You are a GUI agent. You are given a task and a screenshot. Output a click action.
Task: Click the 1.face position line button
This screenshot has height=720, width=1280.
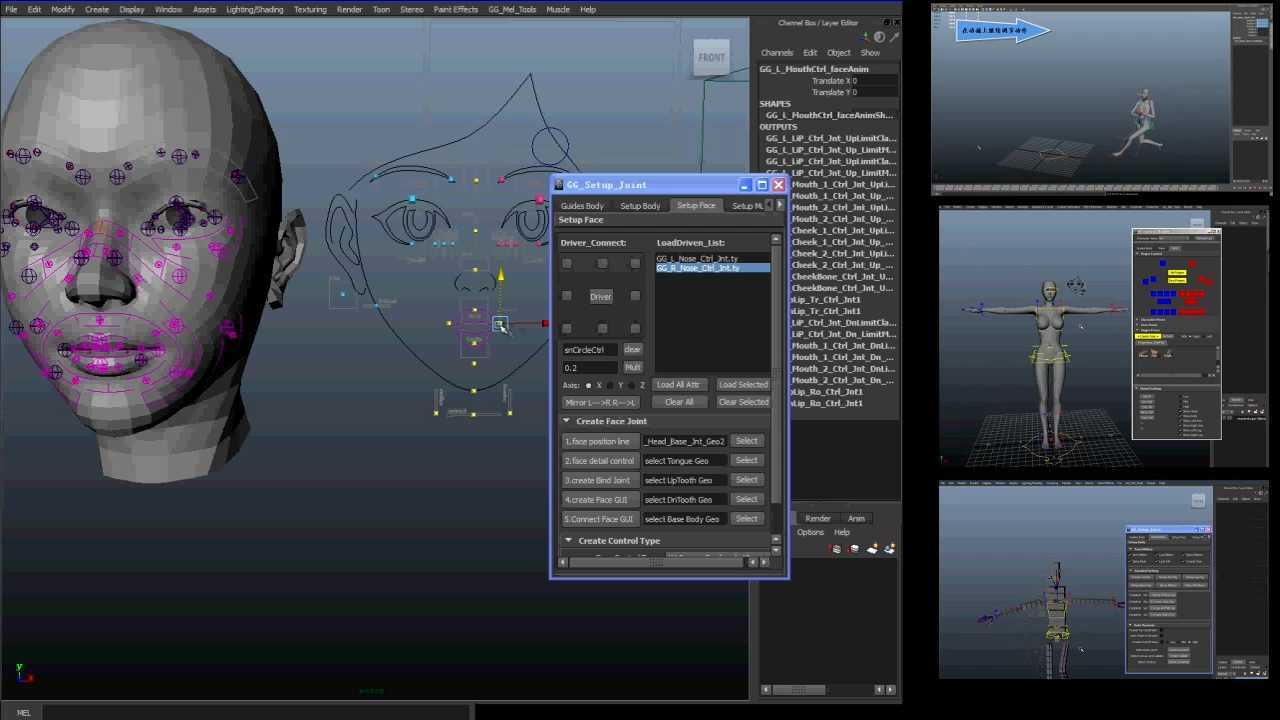[x=599, y=441]
